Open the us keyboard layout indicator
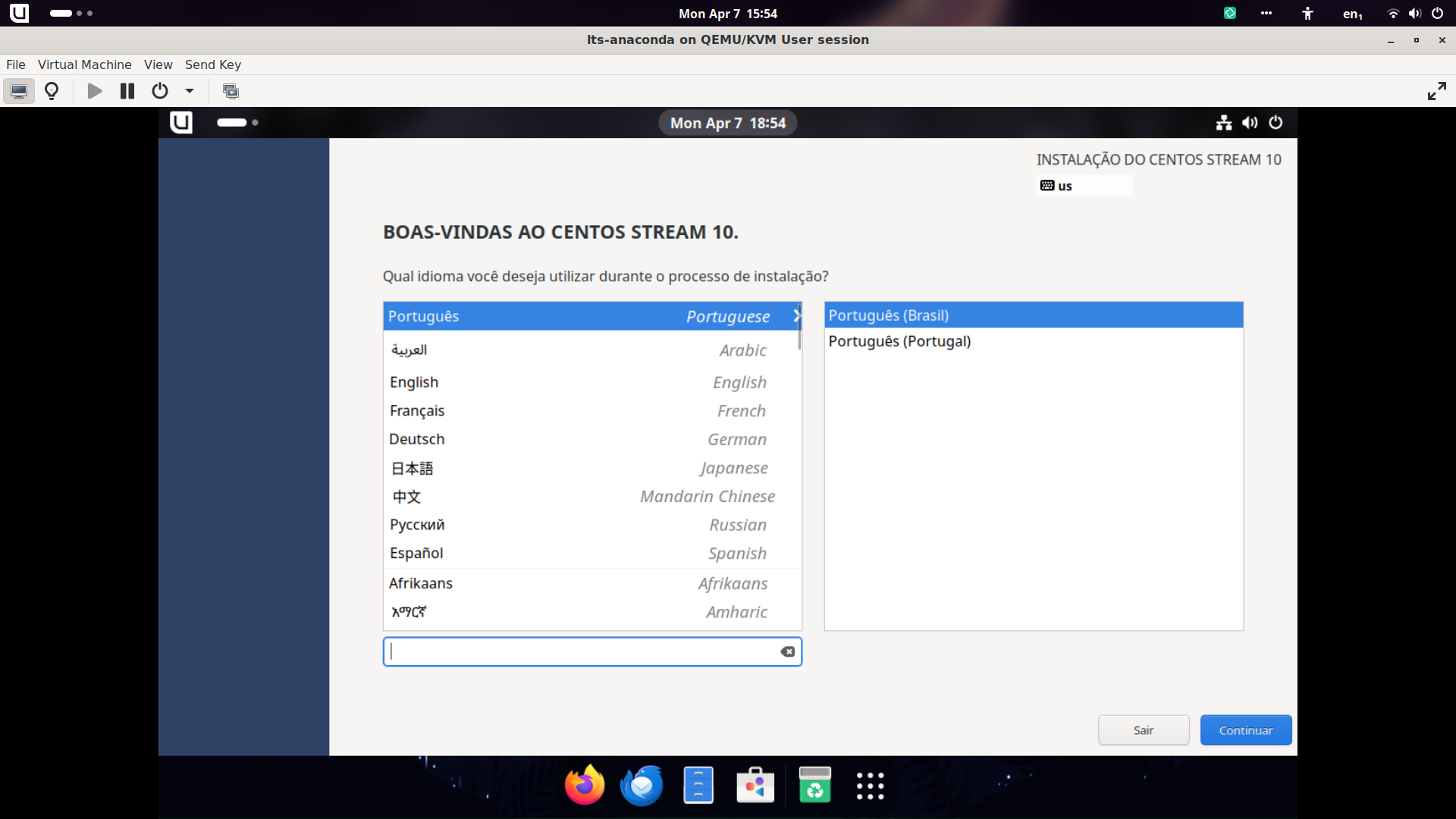The height and width of the screenshot is (819, 1456). pyautogui.click(x=1084, y=186)
